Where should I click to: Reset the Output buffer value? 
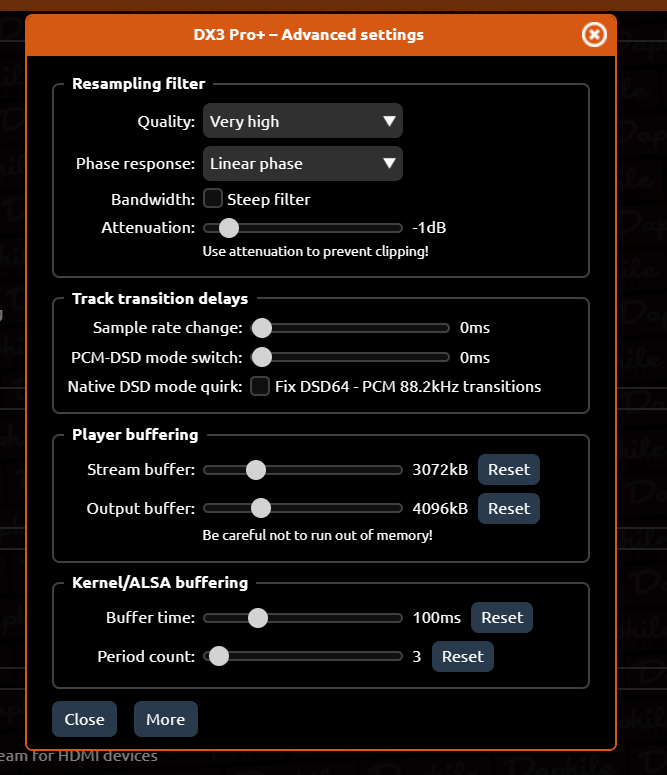509,508
